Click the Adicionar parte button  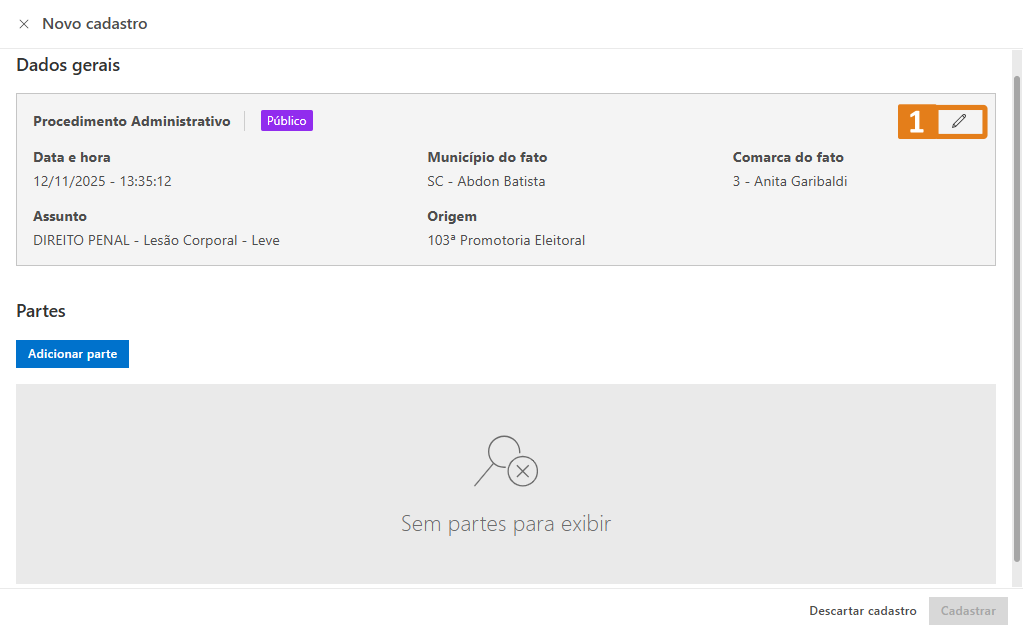pos(72,353)
